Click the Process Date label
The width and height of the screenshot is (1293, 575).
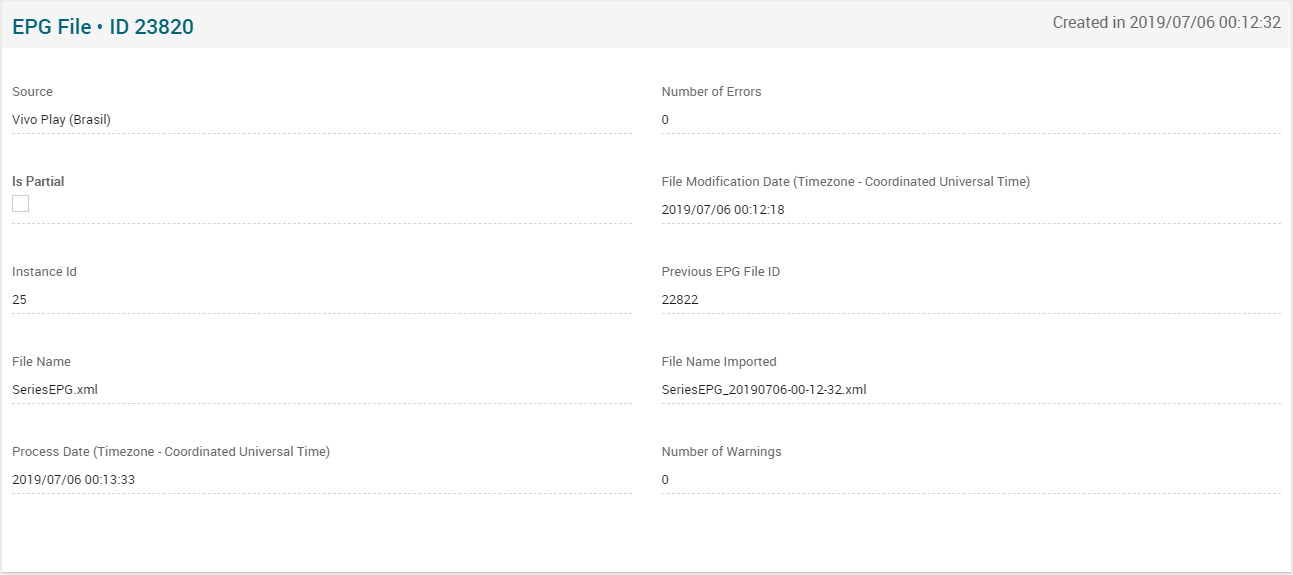click(170, 452)
